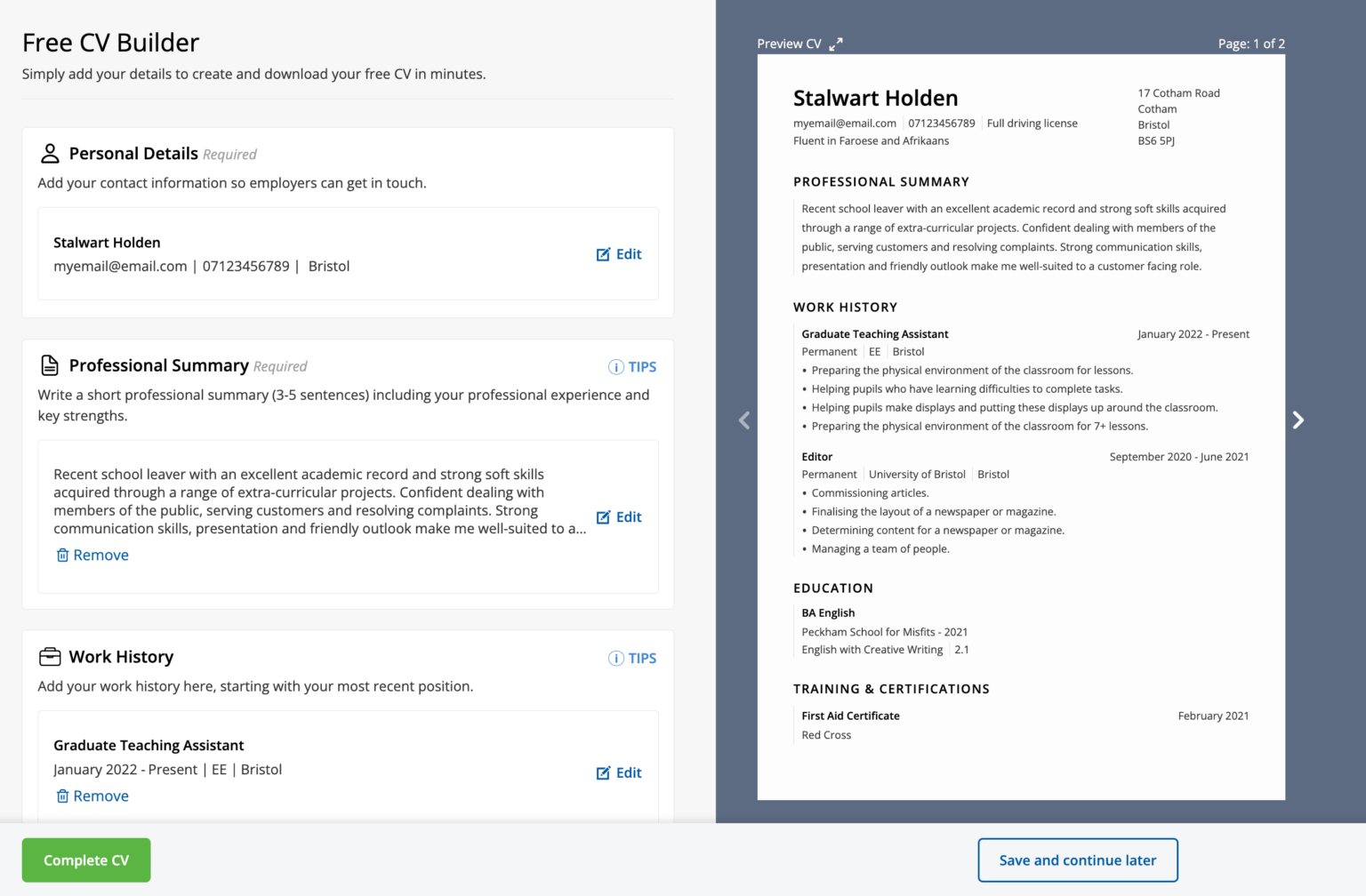Click the Page 1 of 2 indicator
The height and width of the screenshot is (896, 1366).
(x=1251, y=43)
